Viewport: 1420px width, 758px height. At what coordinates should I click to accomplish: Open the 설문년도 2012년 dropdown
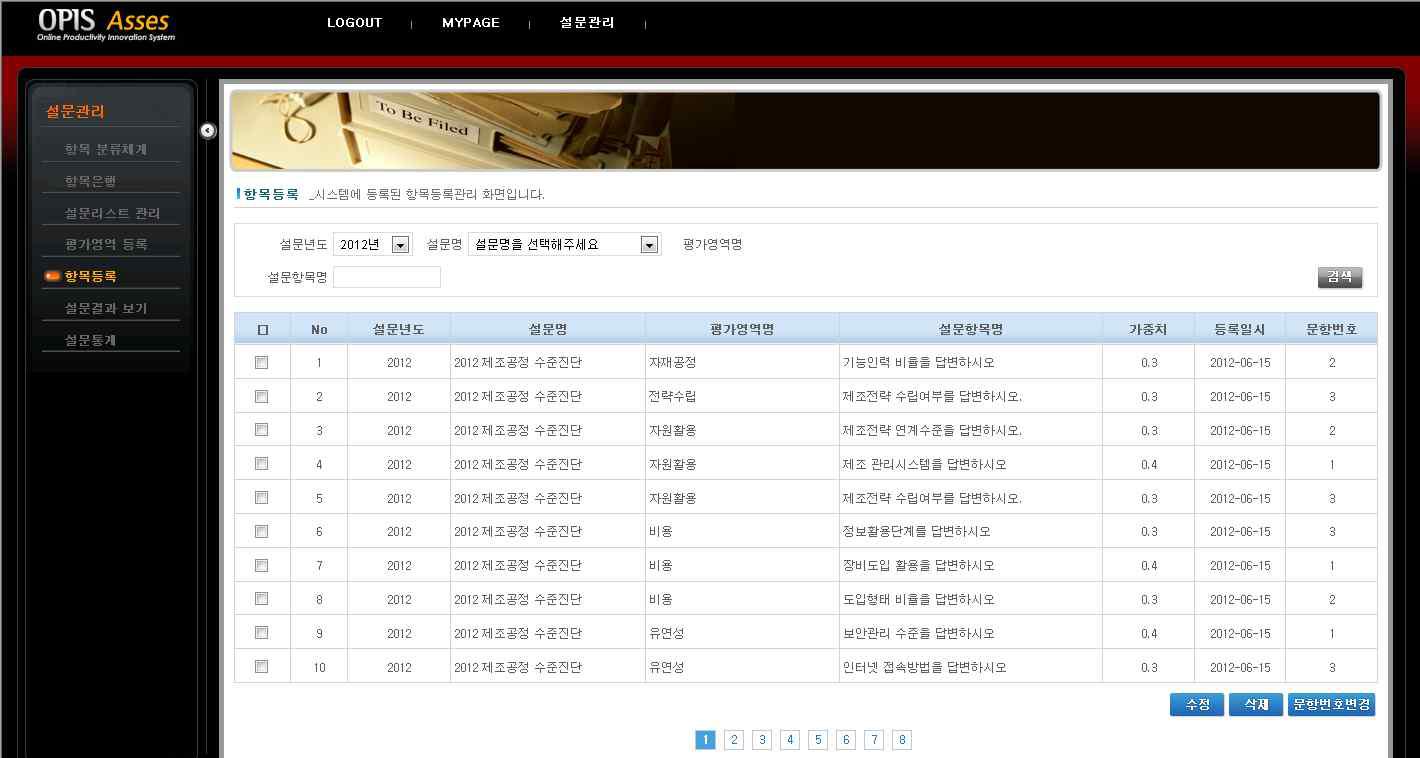(372, 244)
